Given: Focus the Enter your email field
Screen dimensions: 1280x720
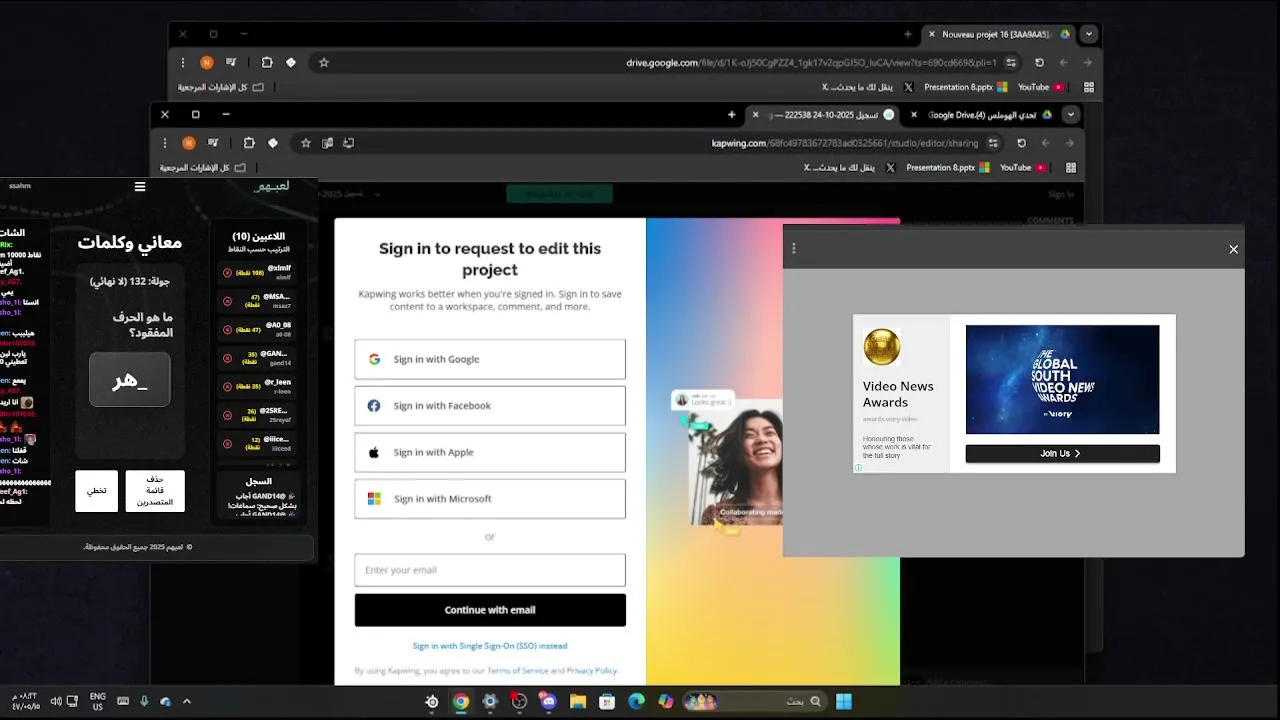Looking at the screenshot, I should [x=490, y=570].
